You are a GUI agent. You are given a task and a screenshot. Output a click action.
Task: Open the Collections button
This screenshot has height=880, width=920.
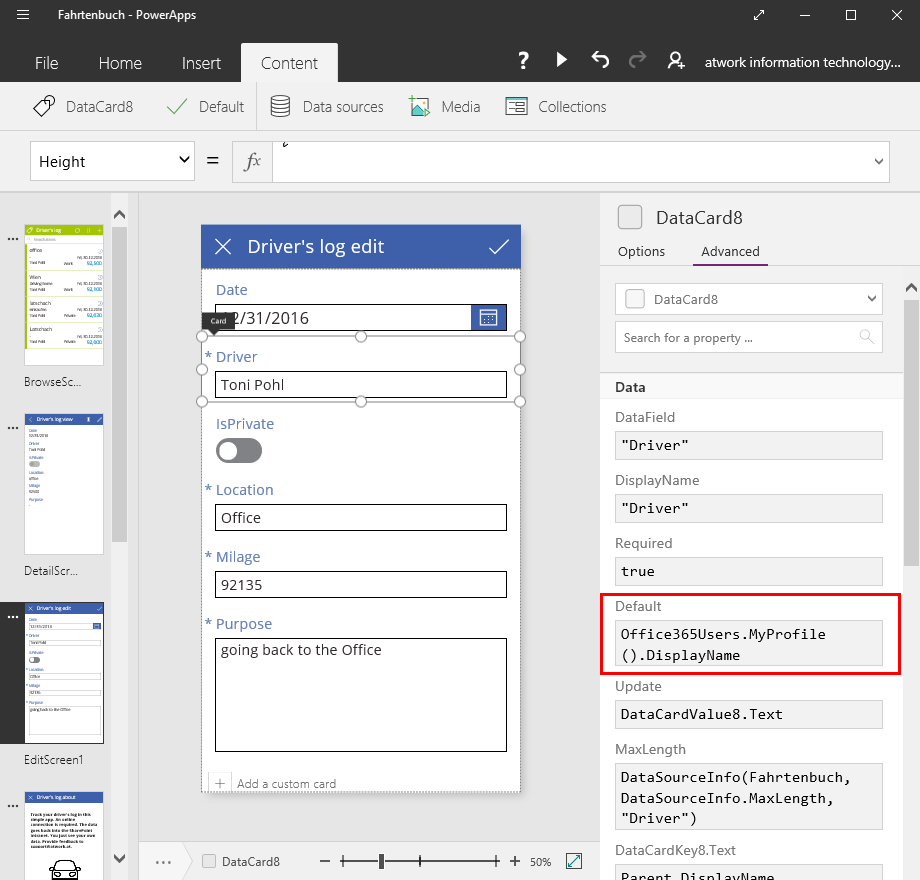[x=556, y=107]
